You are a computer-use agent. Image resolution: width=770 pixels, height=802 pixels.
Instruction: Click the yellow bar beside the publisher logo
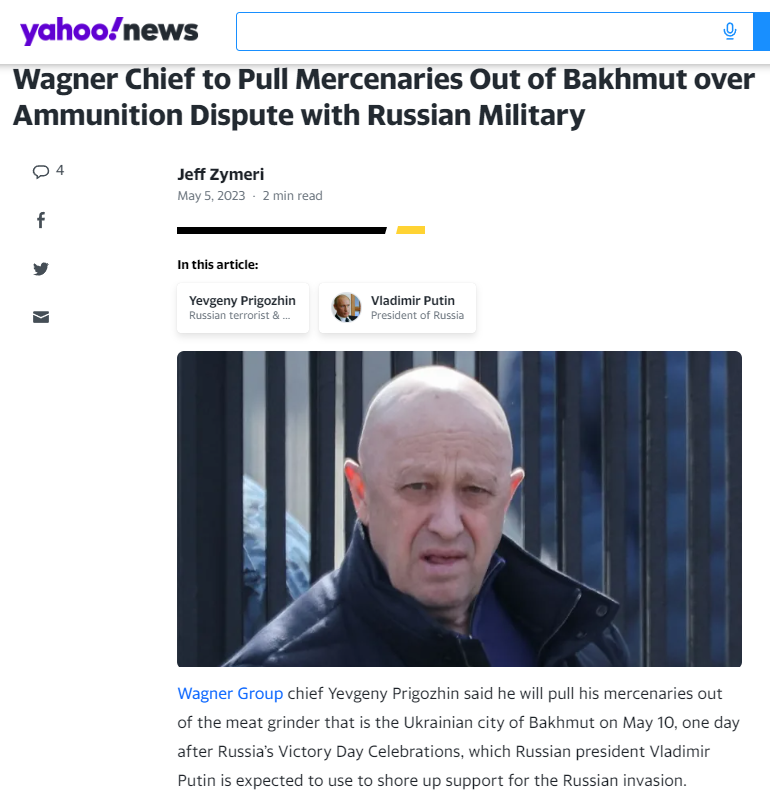[x=411, y=230]
